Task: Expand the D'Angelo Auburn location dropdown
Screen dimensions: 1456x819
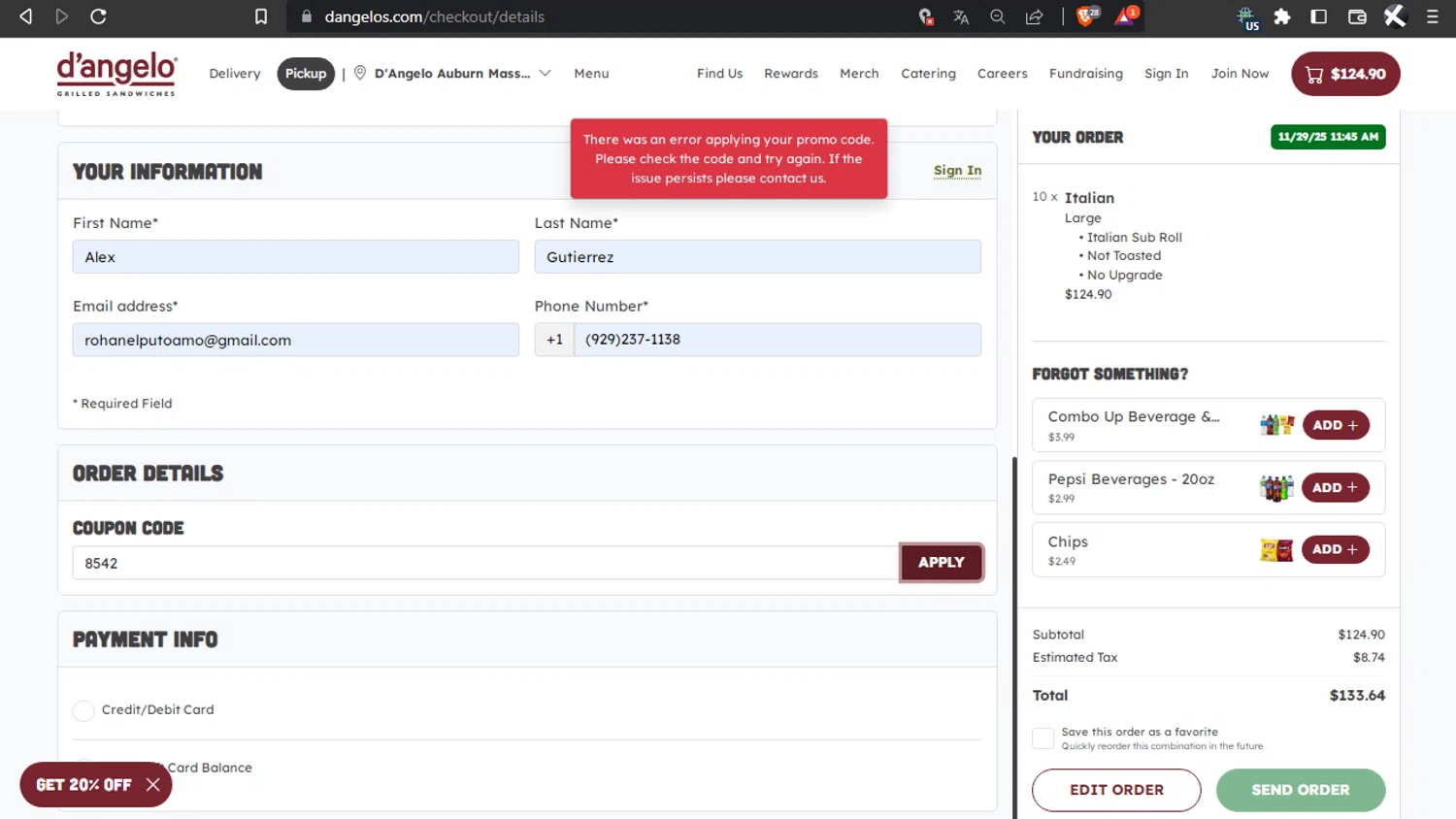Action: click(x=462, y=74)
